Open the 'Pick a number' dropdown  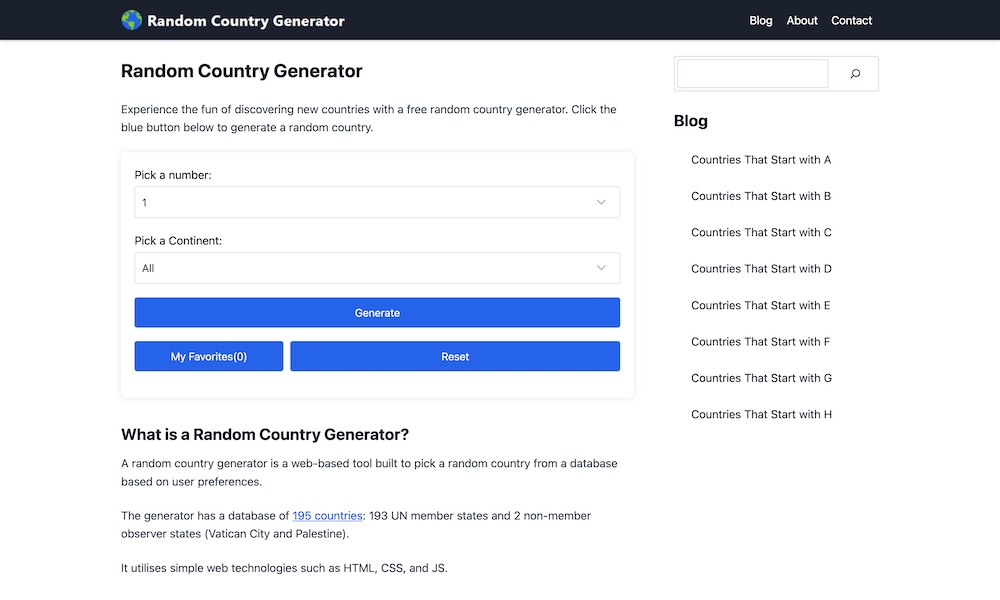pos(377,202)
